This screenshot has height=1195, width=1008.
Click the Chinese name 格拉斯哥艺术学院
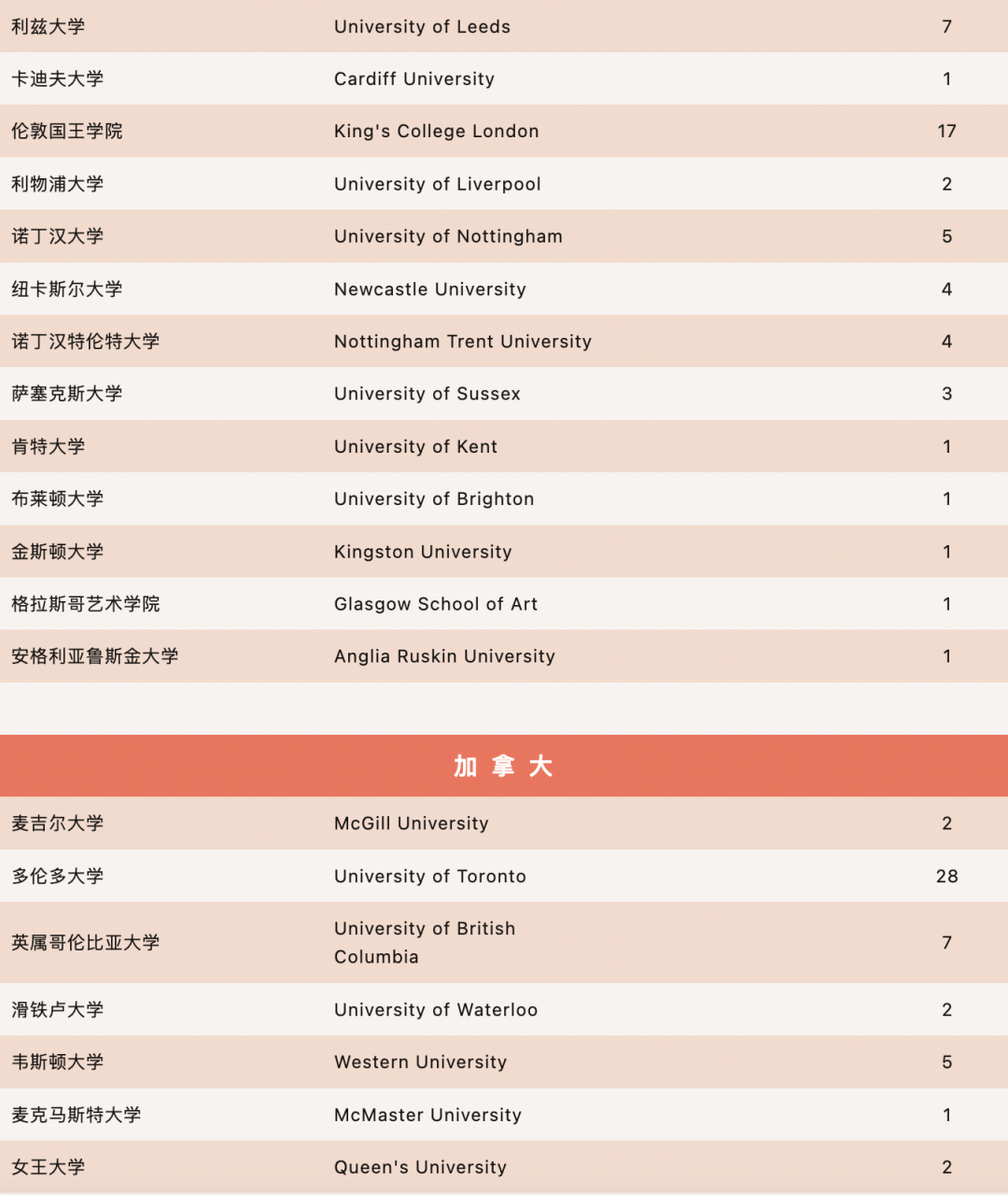point(85,604)
